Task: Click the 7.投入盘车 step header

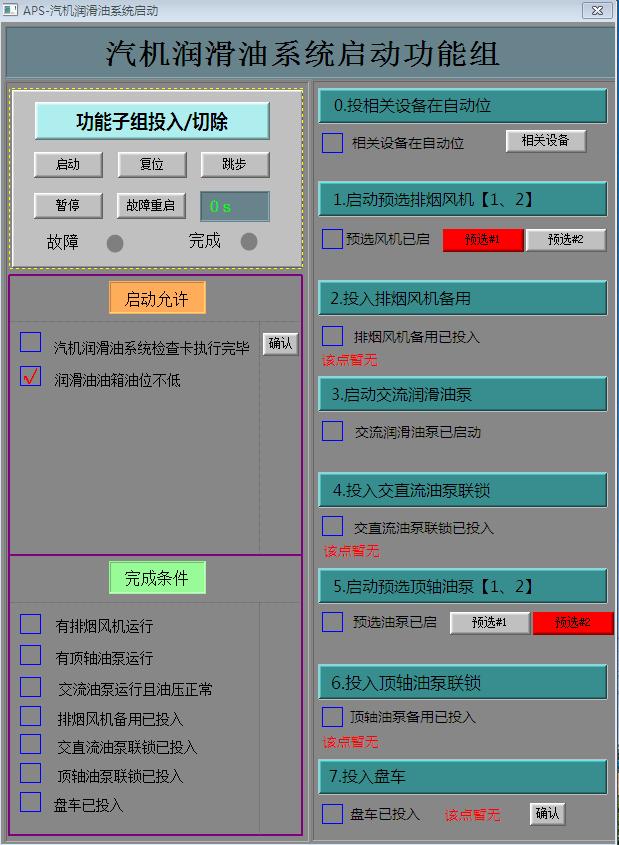Action: (x=462, y=777)
